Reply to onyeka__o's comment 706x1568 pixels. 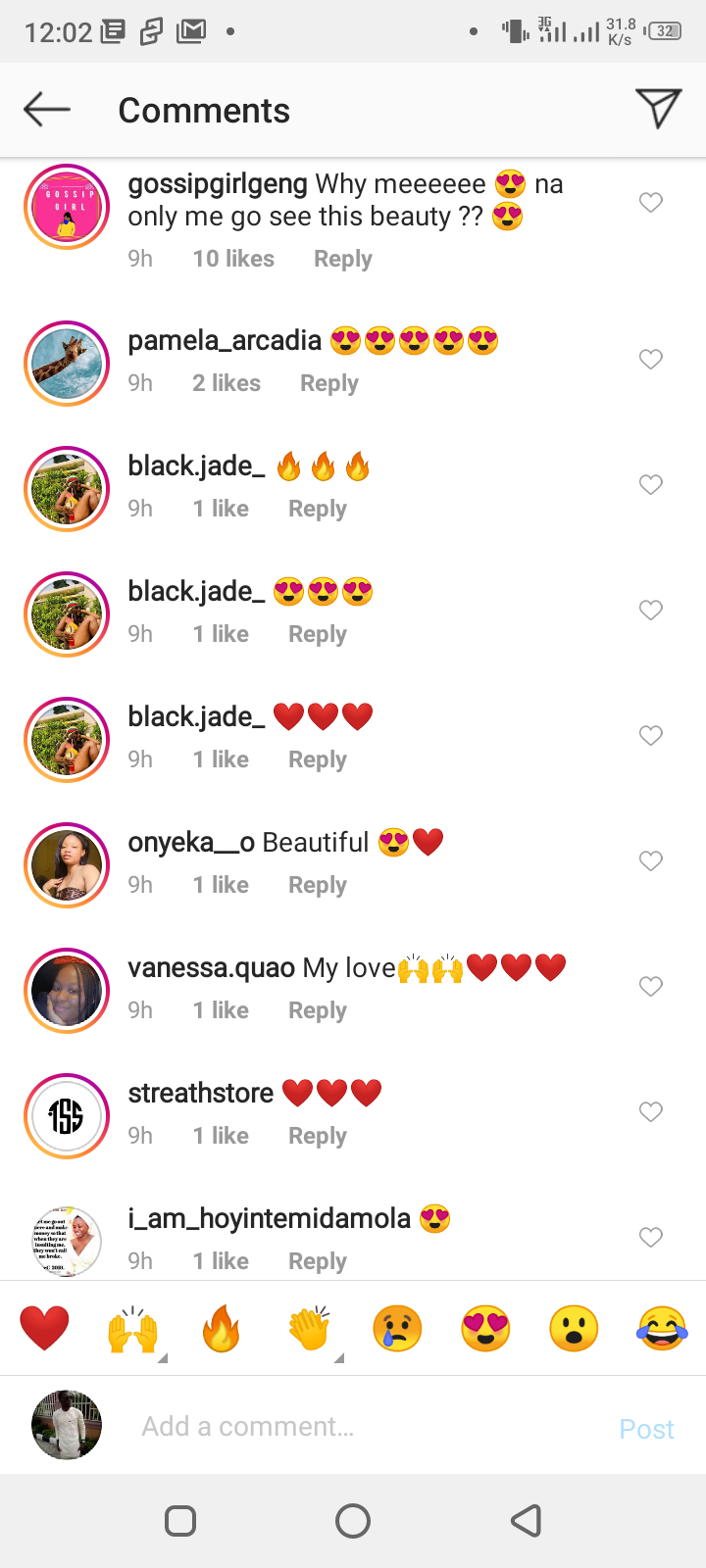(318, 885)
